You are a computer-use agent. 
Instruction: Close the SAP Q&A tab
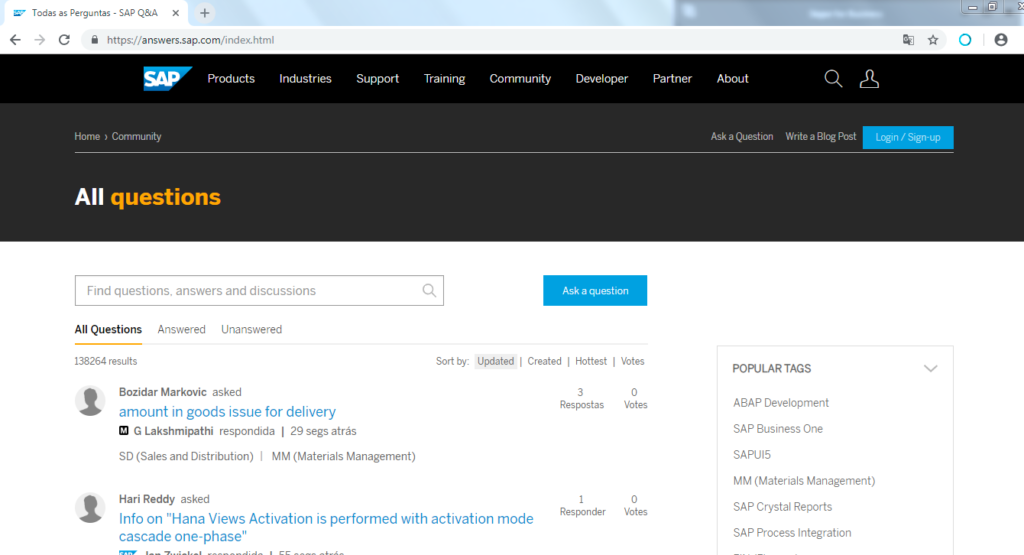point(176,12)
